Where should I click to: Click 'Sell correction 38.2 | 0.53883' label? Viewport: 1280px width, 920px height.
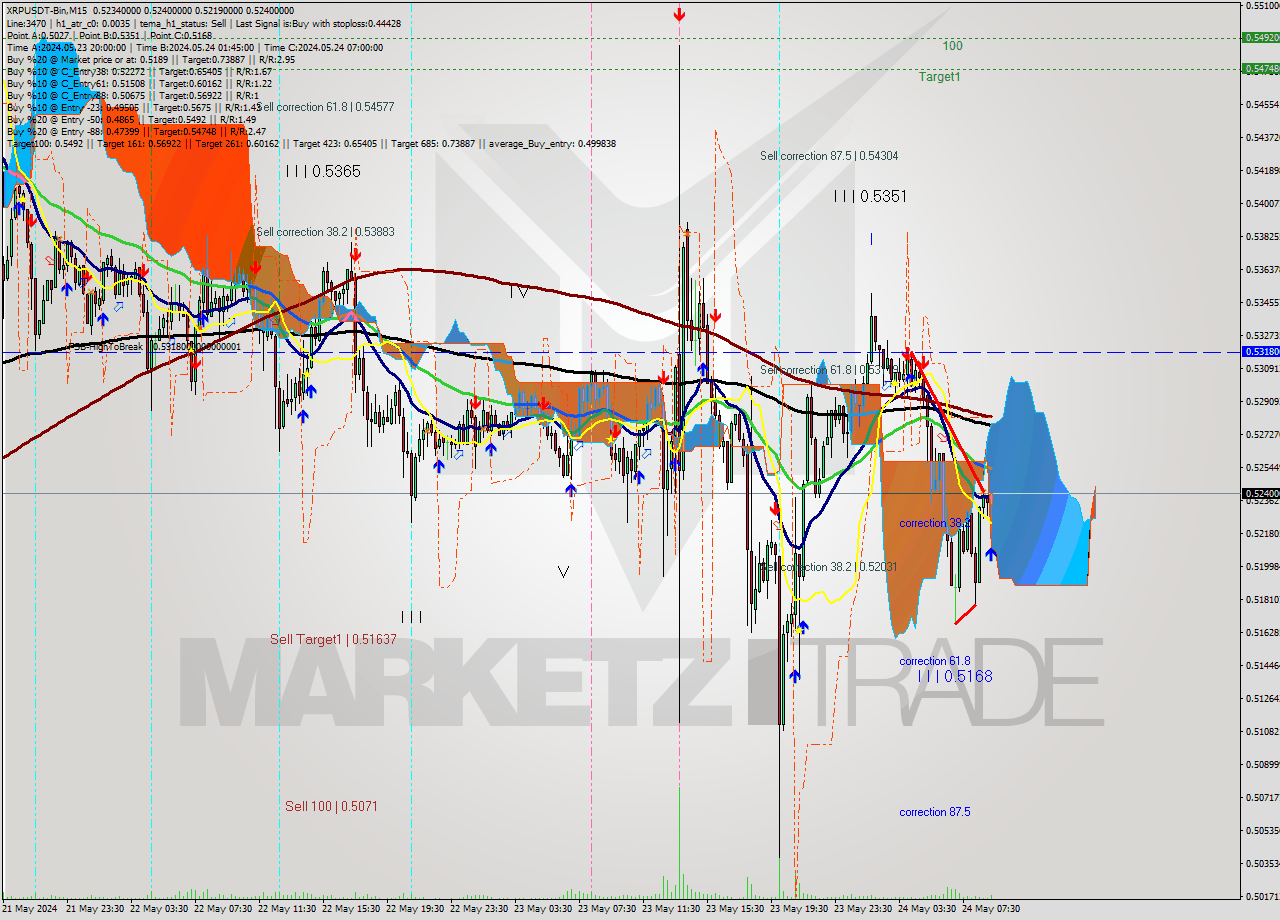(x=325, y=232)
